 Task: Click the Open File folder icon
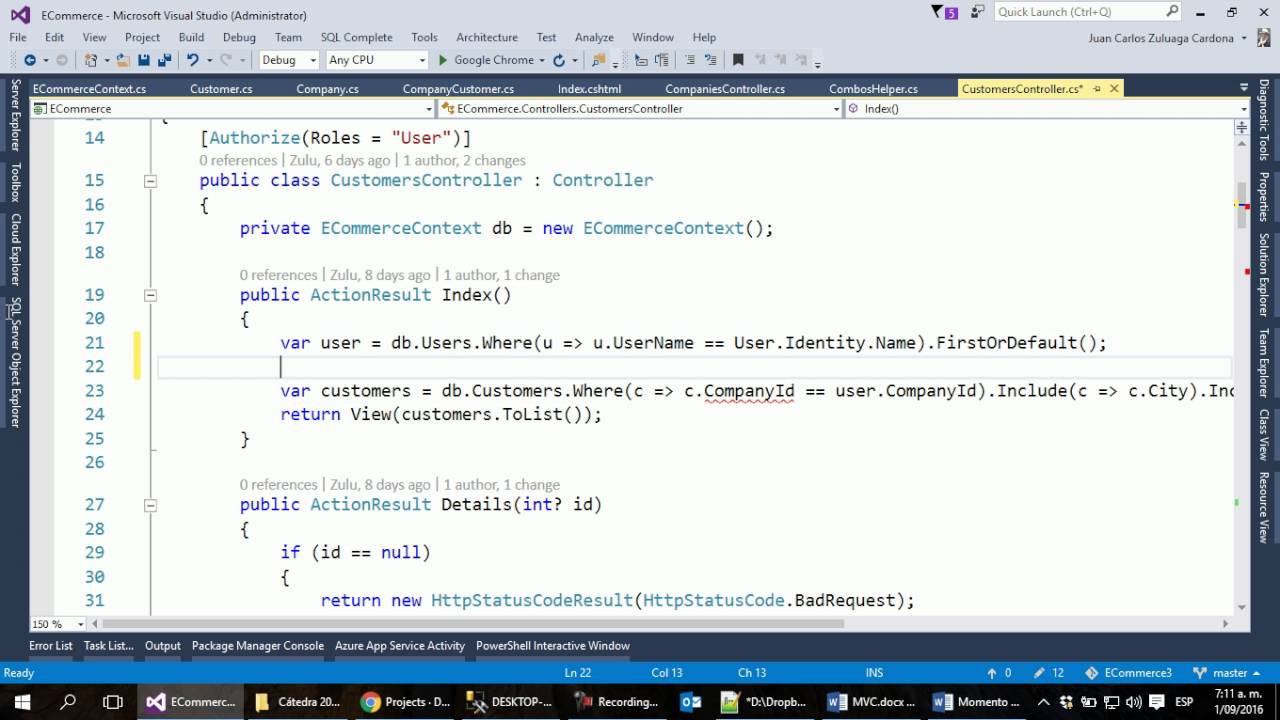[x=122, y=60]
